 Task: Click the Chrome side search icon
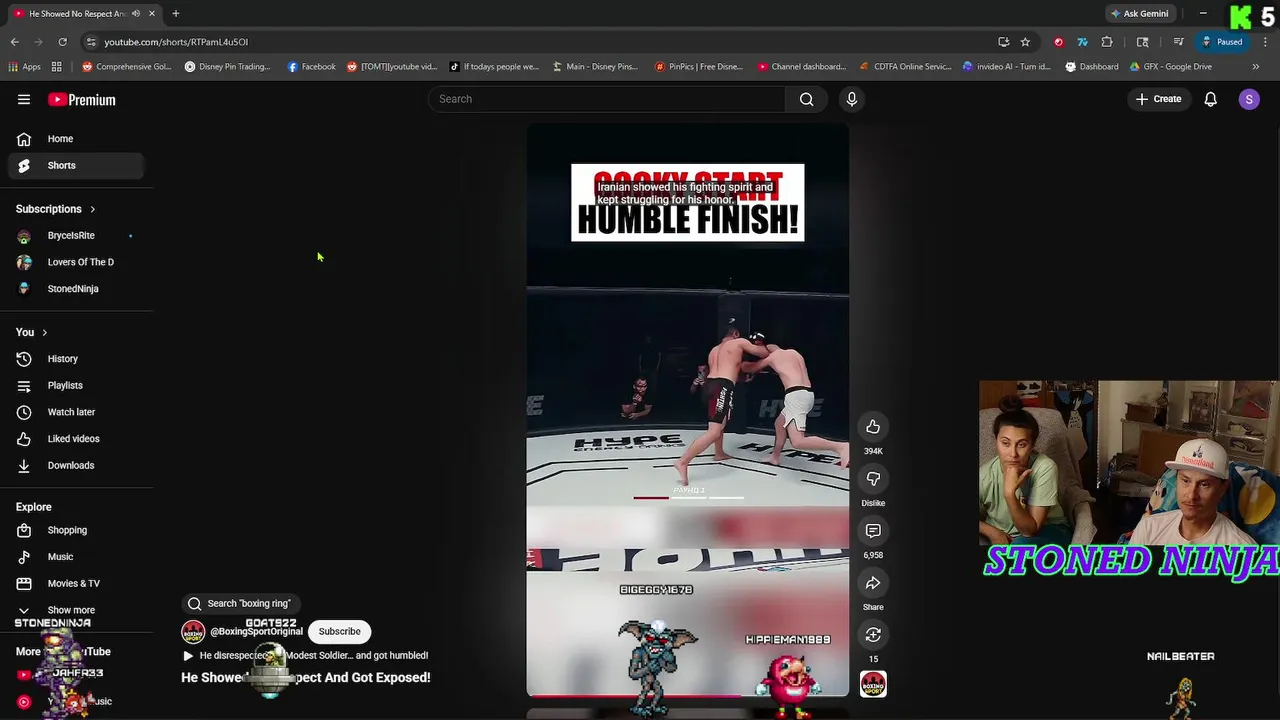[x=1143, y=42]
